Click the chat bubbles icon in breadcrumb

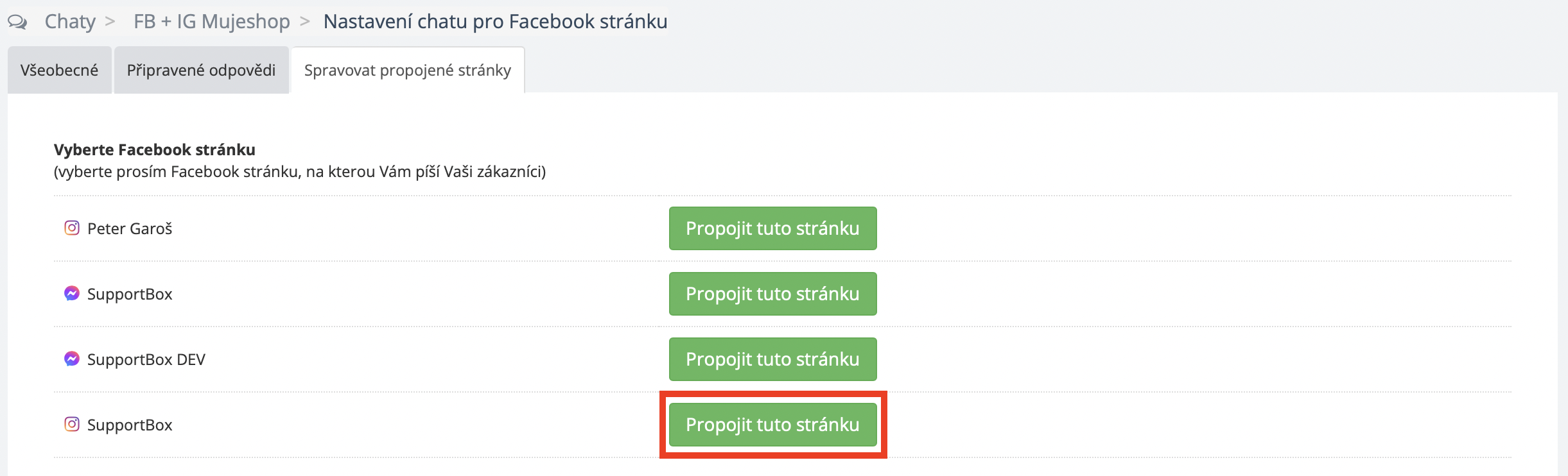pyautogui.click(x=17, y=22)
